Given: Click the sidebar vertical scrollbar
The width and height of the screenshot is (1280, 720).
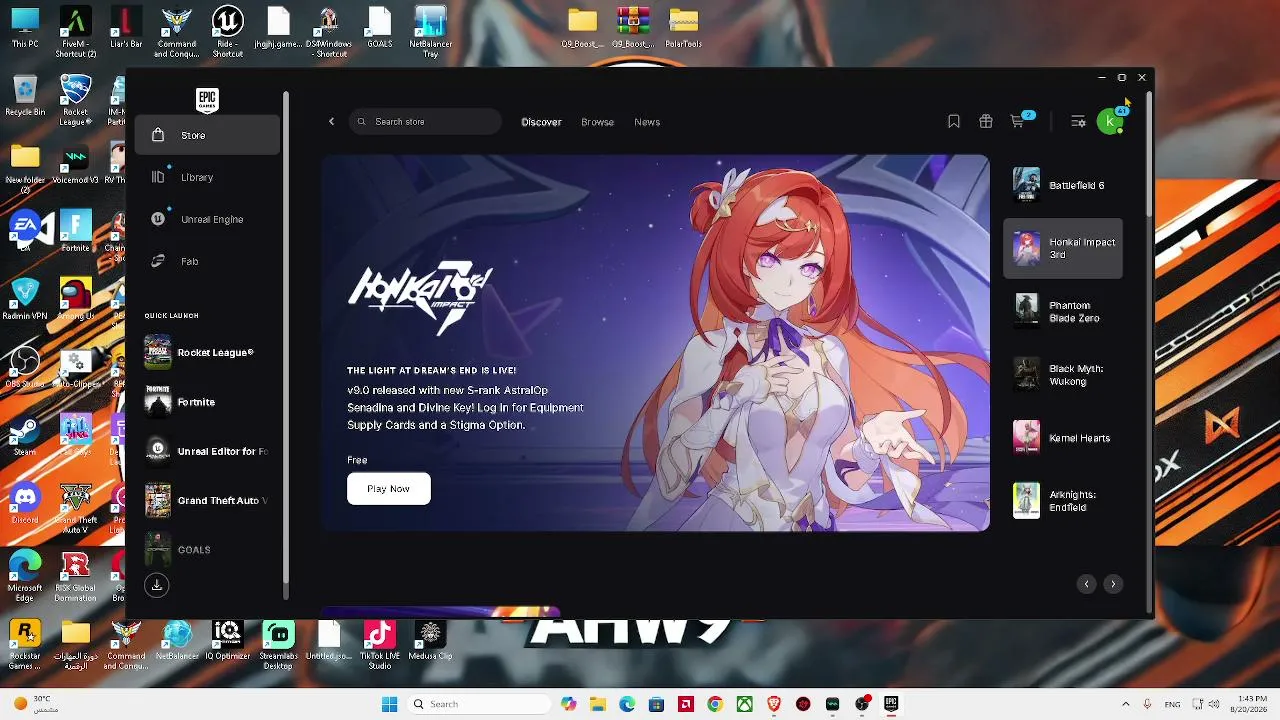Looking at the screenshot, I should click(x=286, y=340).
